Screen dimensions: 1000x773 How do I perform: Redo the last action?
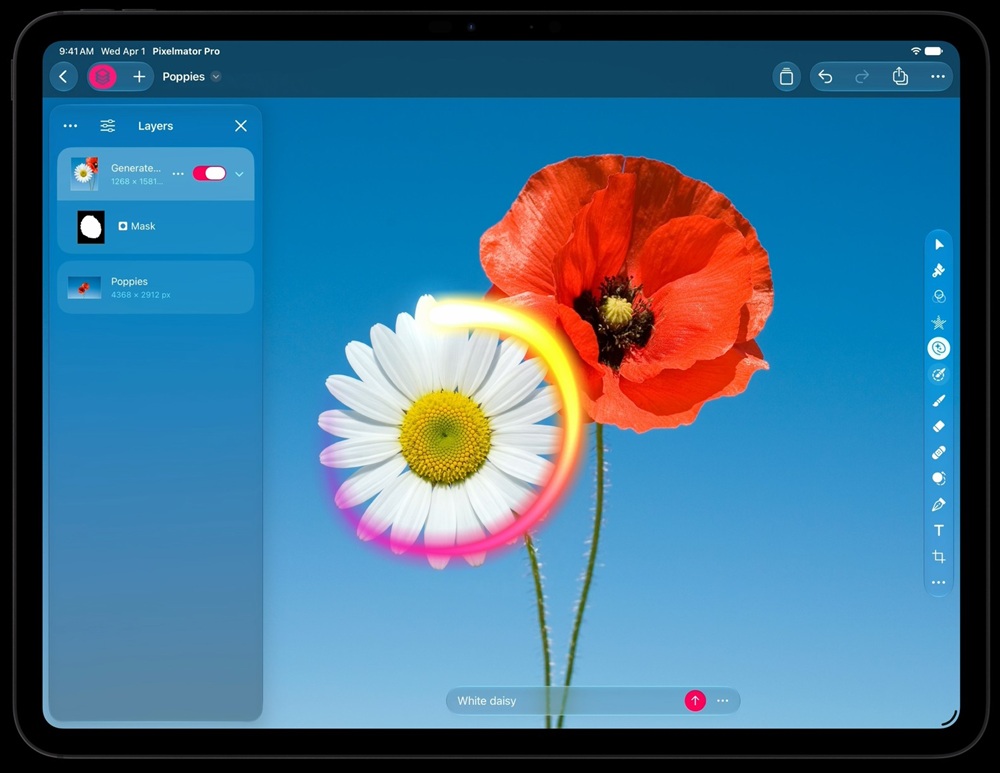(x=862, y=77)
